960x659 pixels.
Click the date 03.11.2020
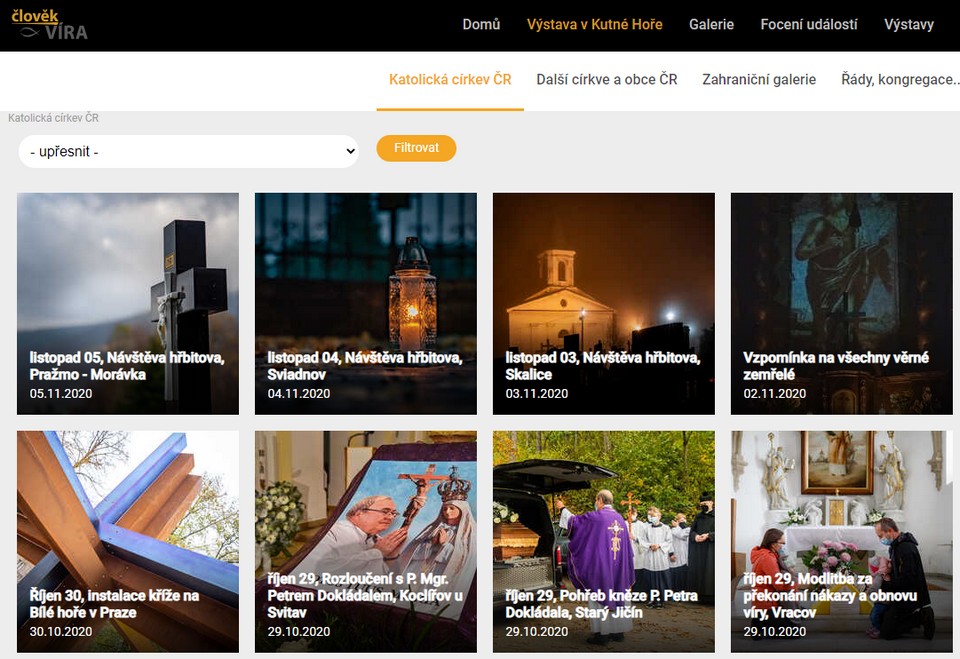(x=537, y=394)
